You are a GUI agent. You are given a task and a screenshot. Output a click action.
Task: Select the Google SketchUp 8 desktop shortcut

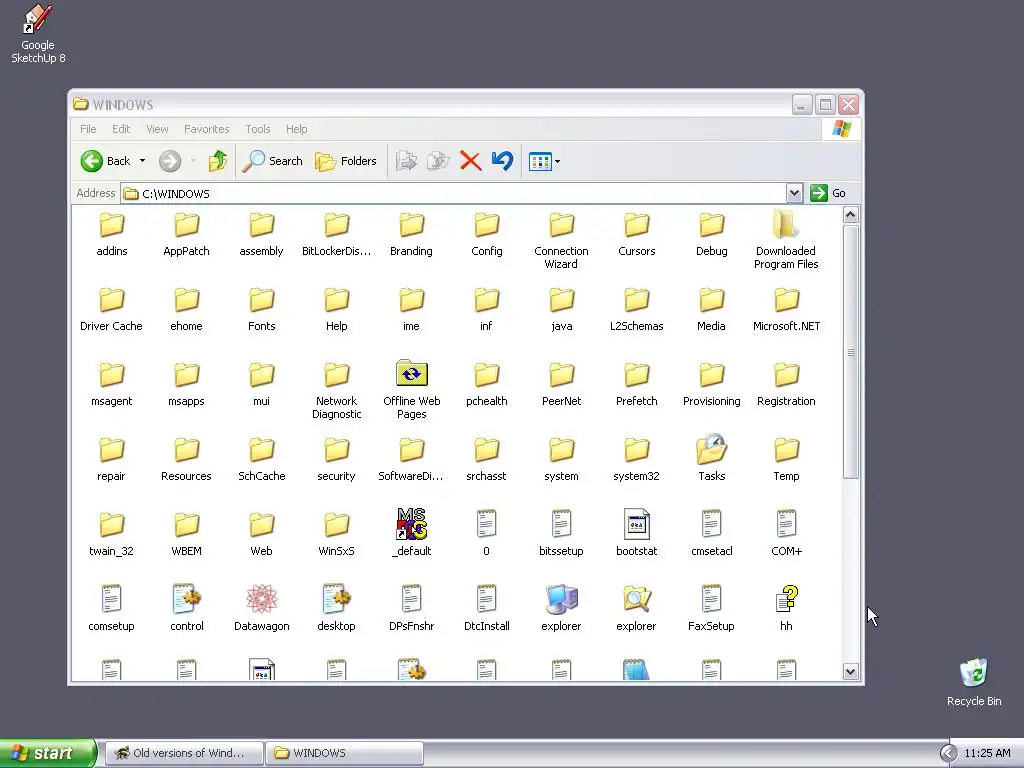click(x=38, y=33)
